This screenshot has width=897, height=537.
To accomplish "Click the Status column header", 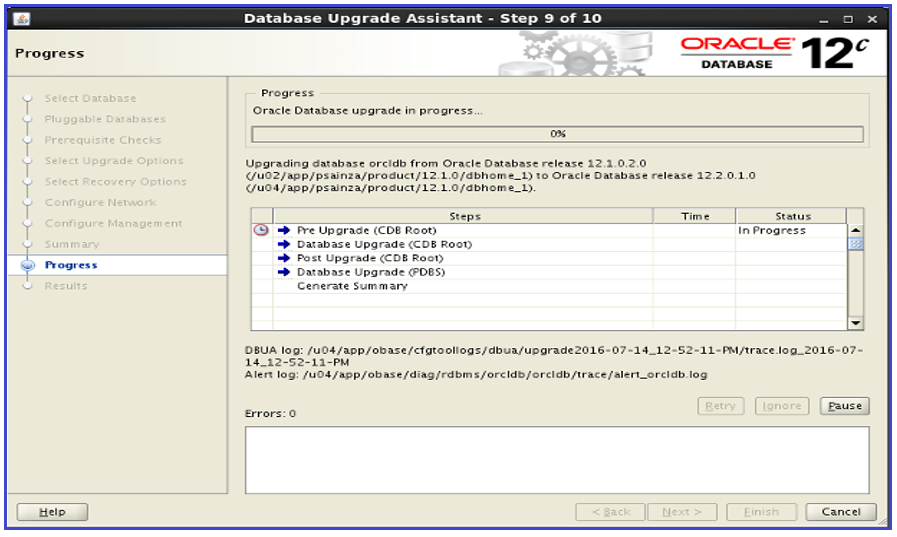I will click(x=792, y=216).
